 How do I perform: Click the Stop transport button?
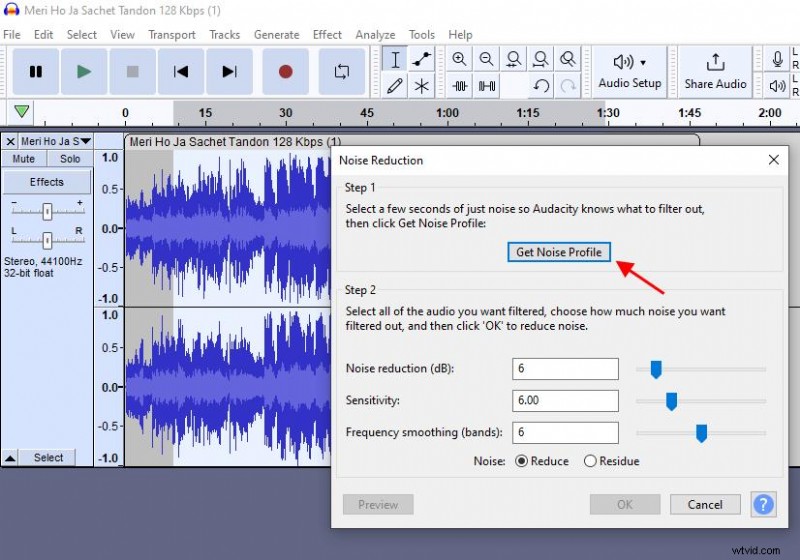point(132,71)
